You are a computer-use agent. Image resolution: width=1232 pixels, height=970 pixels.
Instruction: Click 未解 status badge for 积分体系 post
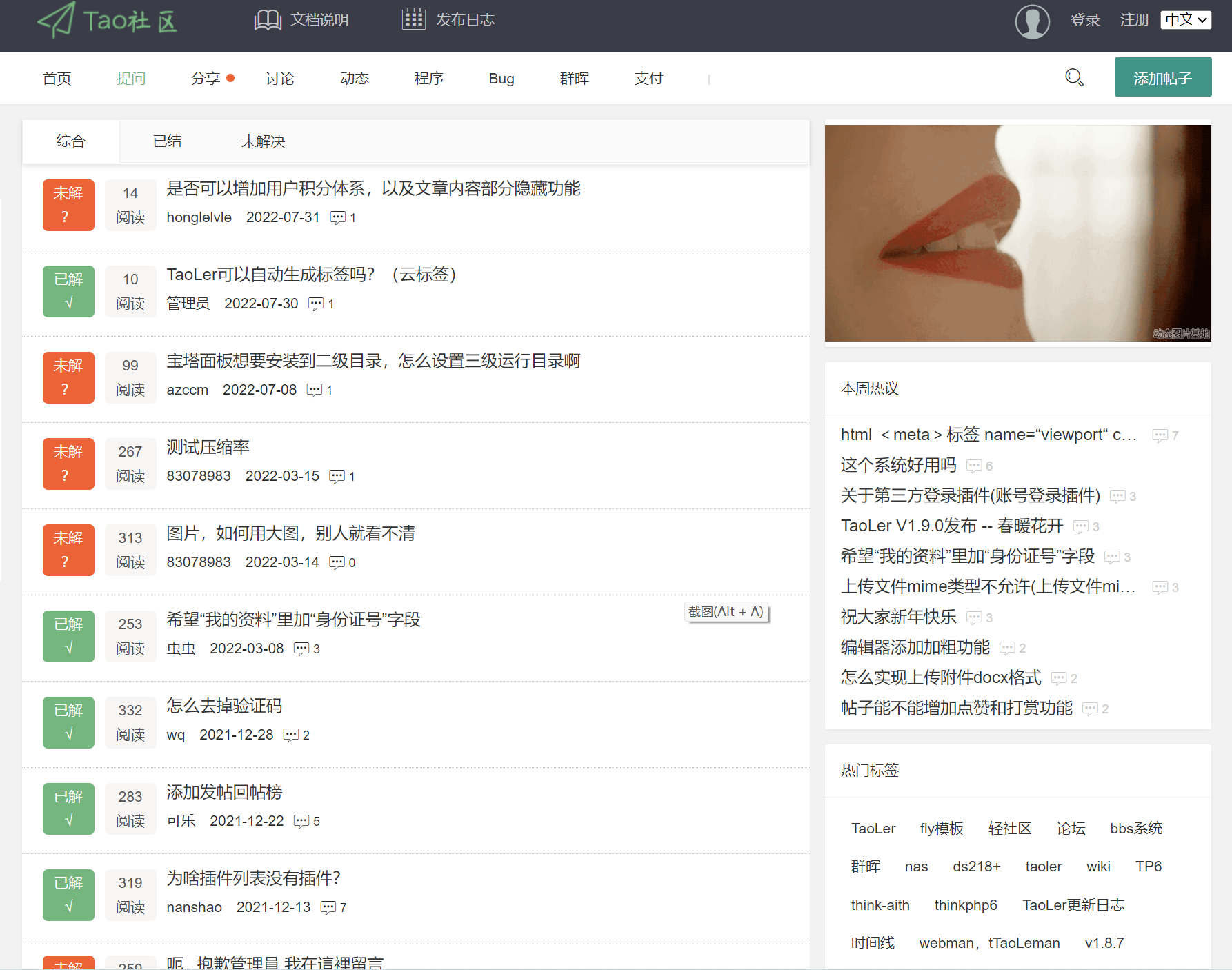(x=68, y=205)
